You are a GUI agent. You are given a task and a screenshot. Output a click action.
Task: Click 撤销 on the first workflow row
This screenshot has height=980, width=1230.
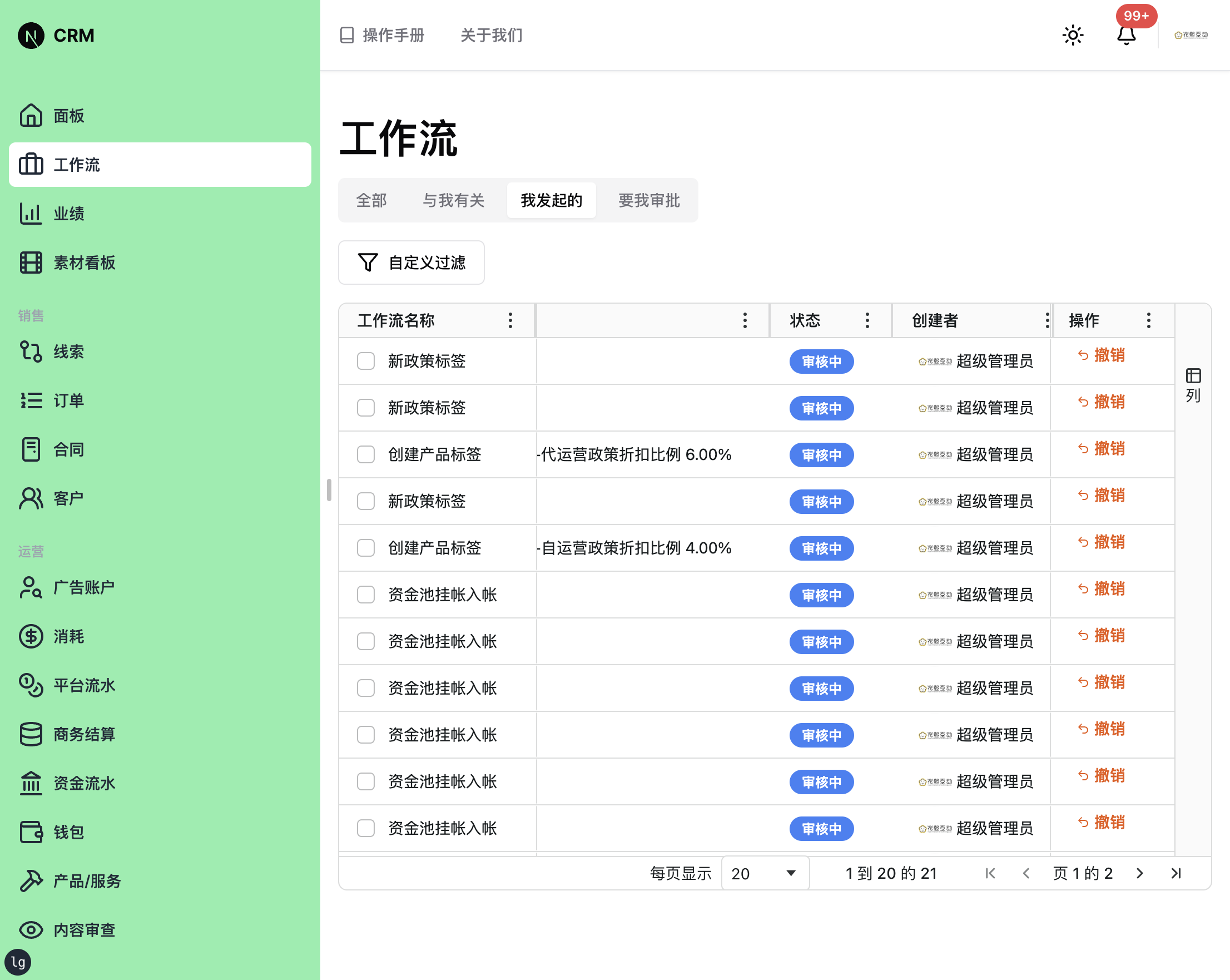[1102, 355]
